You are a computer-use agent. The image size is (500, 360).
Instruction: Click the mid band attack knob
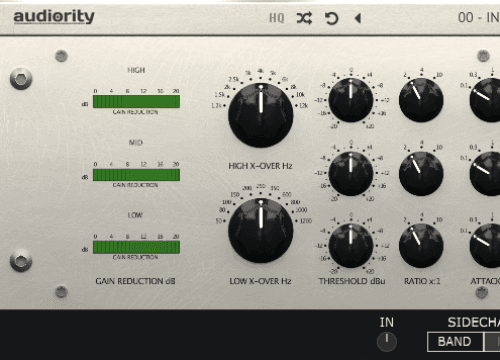485,173
